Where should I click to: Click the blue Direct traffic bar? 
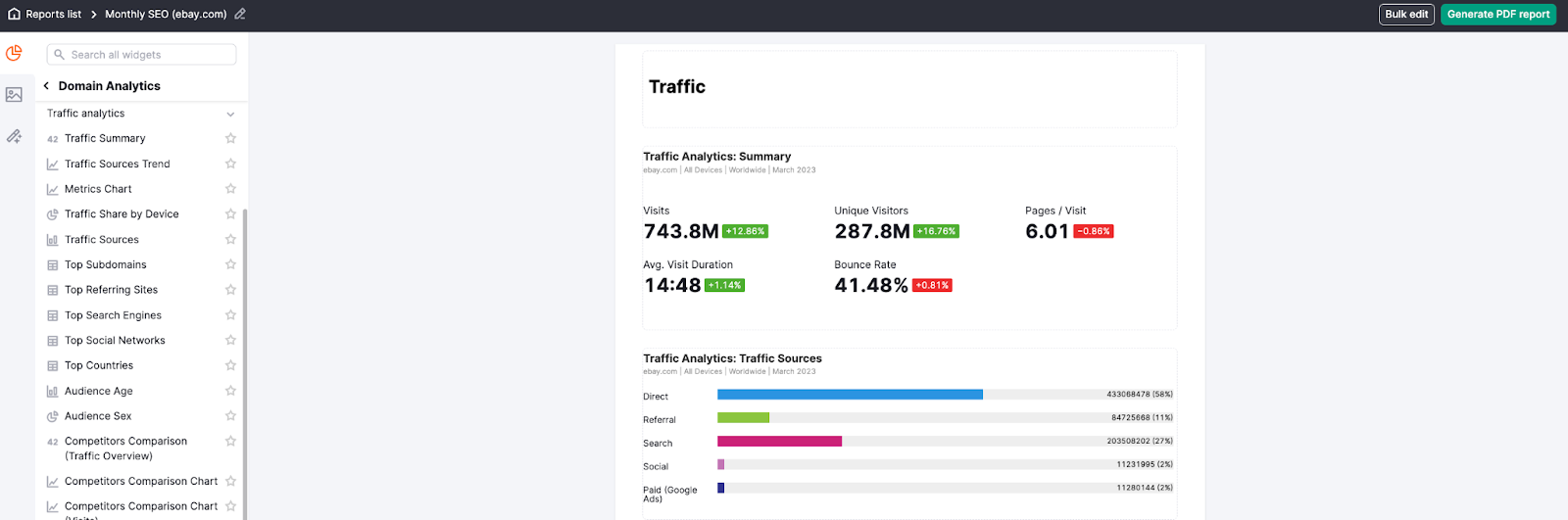click(850, 395)
